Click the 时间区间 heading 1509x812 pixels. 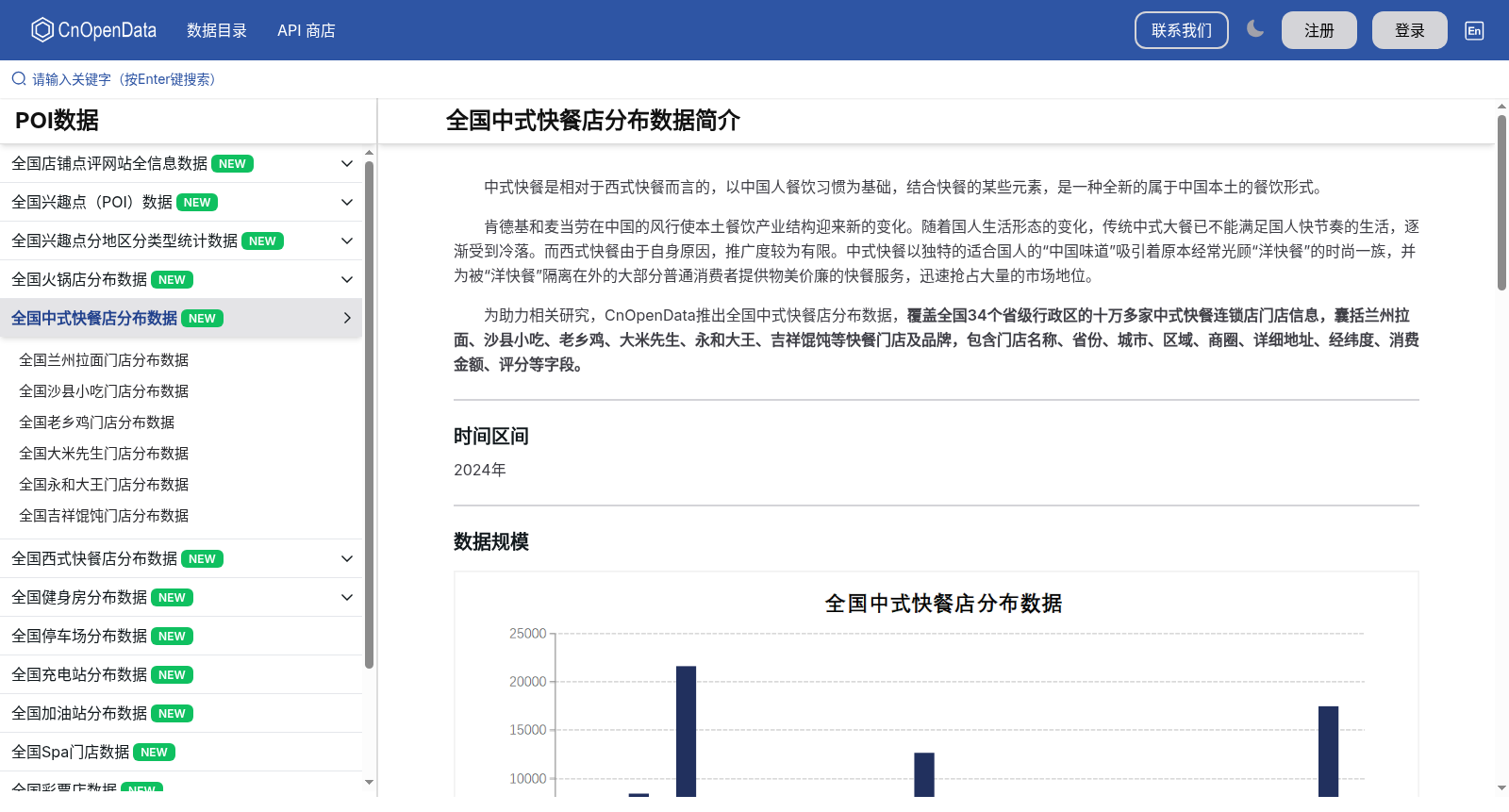491,437
